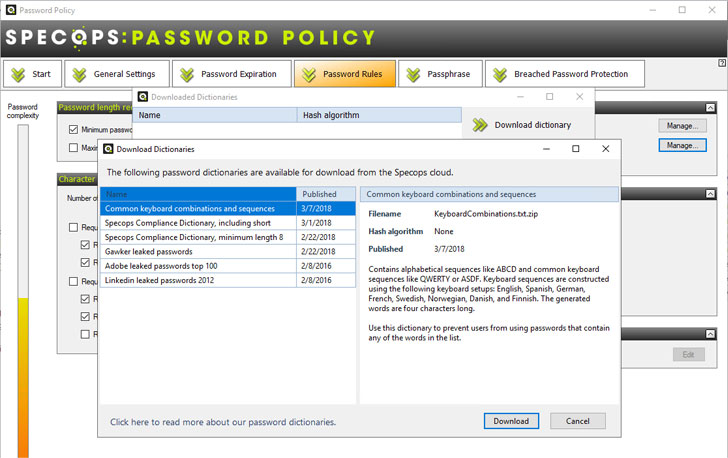Click the Downloaded Dictionaries window app icon
Screen dimensions: 728x458
pyautogui.click(x=143, y=97)
